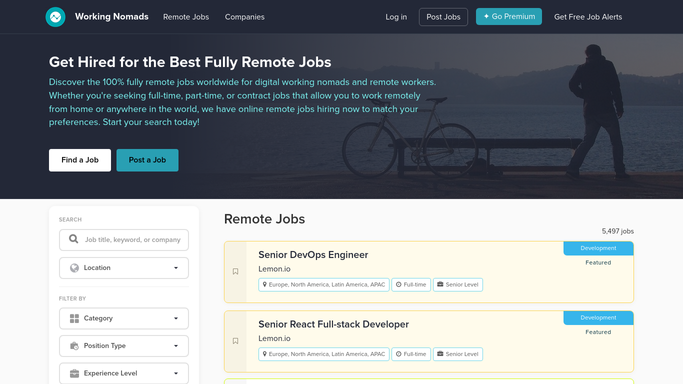This screenshot has height=384, width=683.
Task: Click Full-time tag on Senior React Developer
Action: click(x=411, y=354)
